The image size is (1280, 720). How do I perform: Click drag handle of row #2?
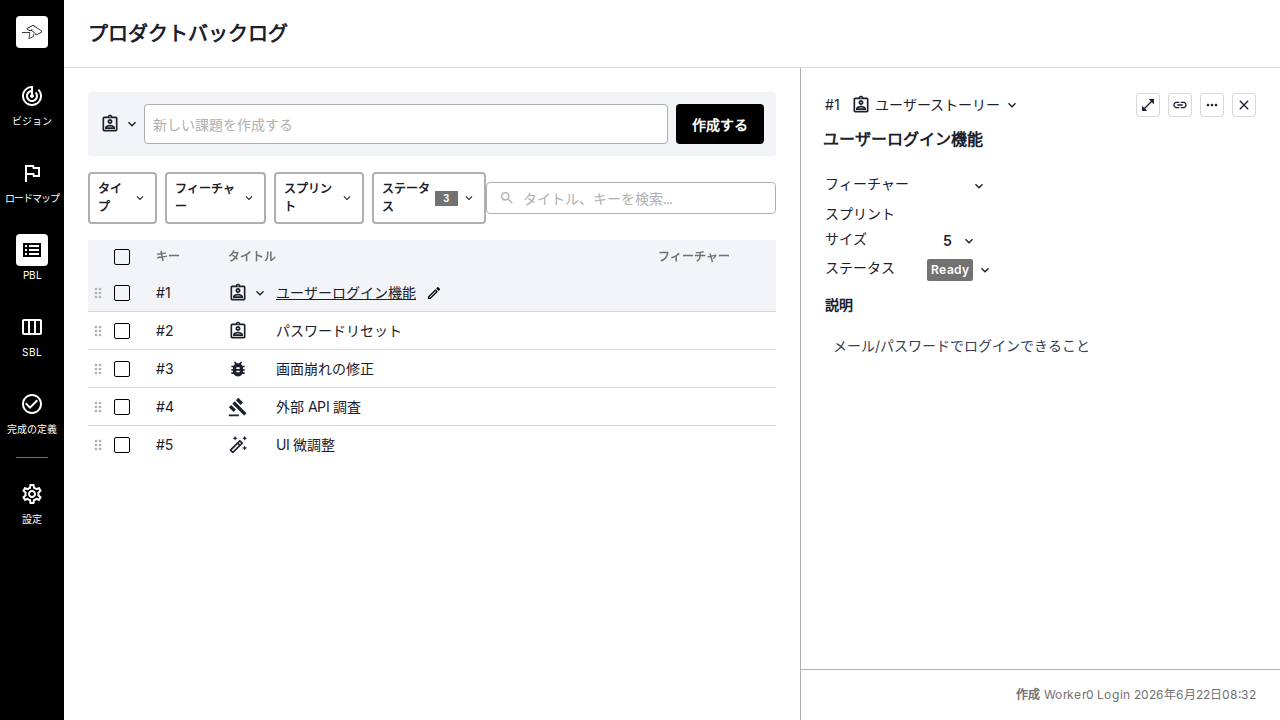coord(98,331)
